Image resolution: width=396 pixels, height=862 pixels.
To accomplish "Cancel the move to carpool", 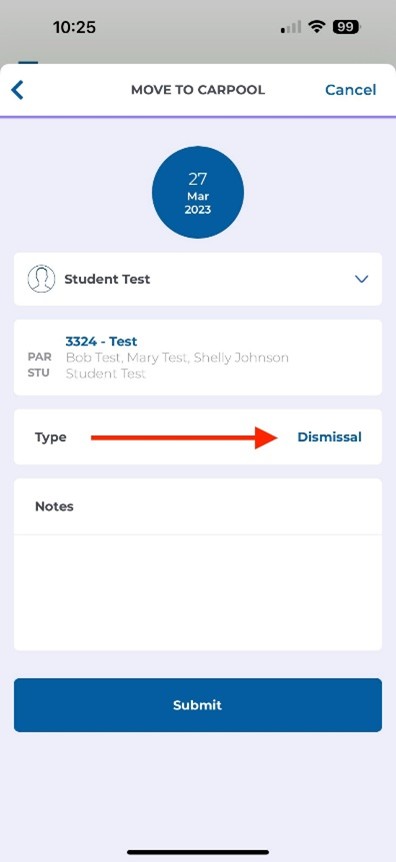I will (x=350, y=90).
